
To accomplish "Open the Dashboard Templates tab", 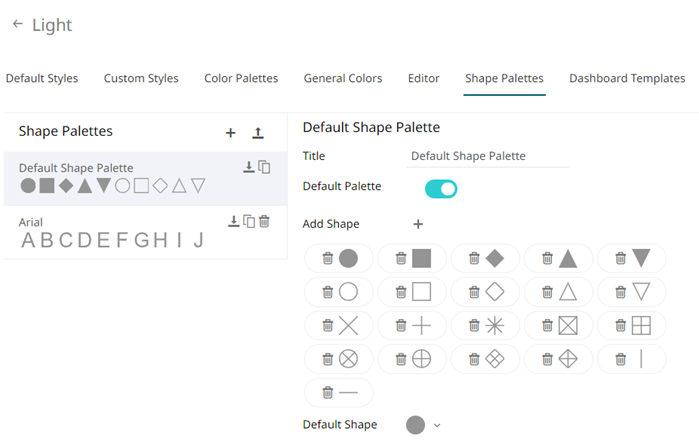I will tap(627, 78).
